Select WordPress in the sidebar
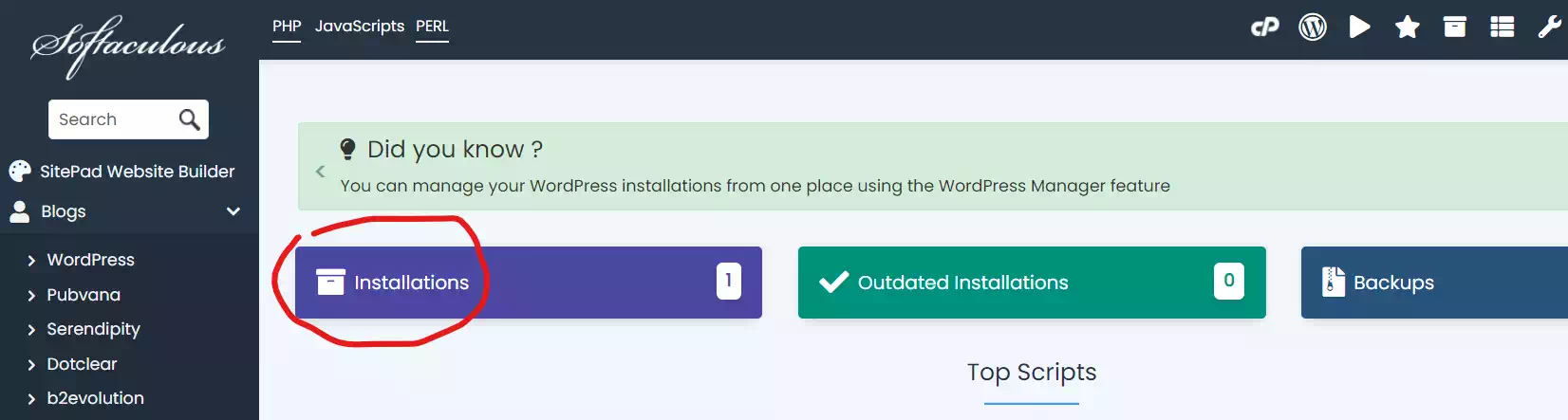 coord(91,260)
